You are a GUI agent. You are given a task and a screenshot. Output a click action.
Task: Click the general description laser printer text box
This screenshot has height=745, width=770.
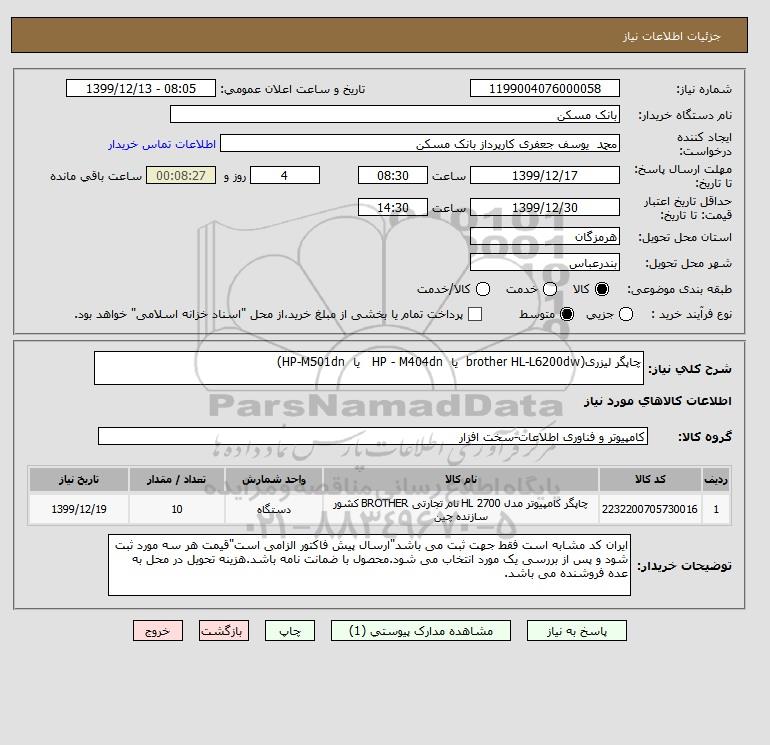(x=369, y=368)
